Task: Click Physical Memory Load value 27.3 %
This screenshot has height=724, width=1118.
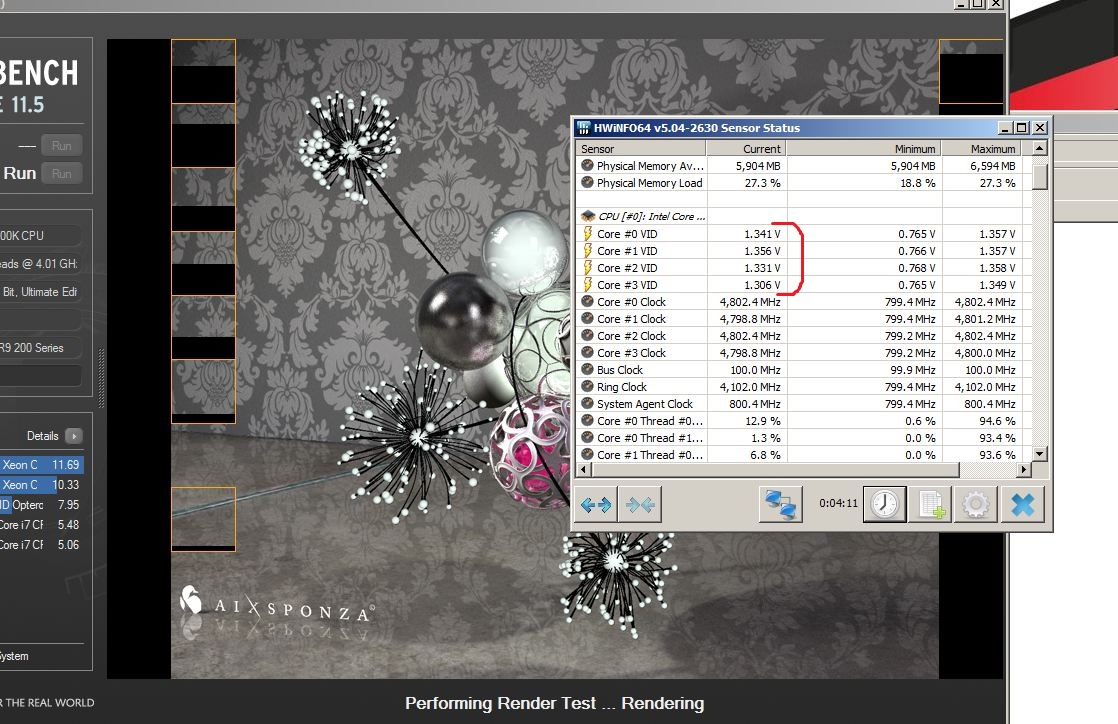Action: pyautogui.click(x=762, y=183)
